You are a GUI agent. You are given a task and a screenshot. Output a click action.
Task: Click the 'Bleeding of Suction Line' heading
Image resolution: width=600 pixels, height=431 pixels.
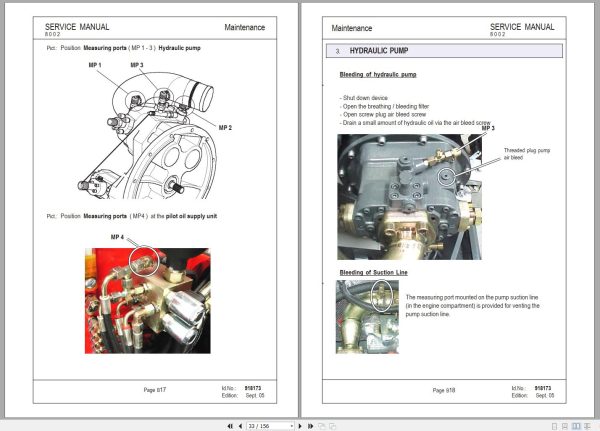click(x=373, y=273)
